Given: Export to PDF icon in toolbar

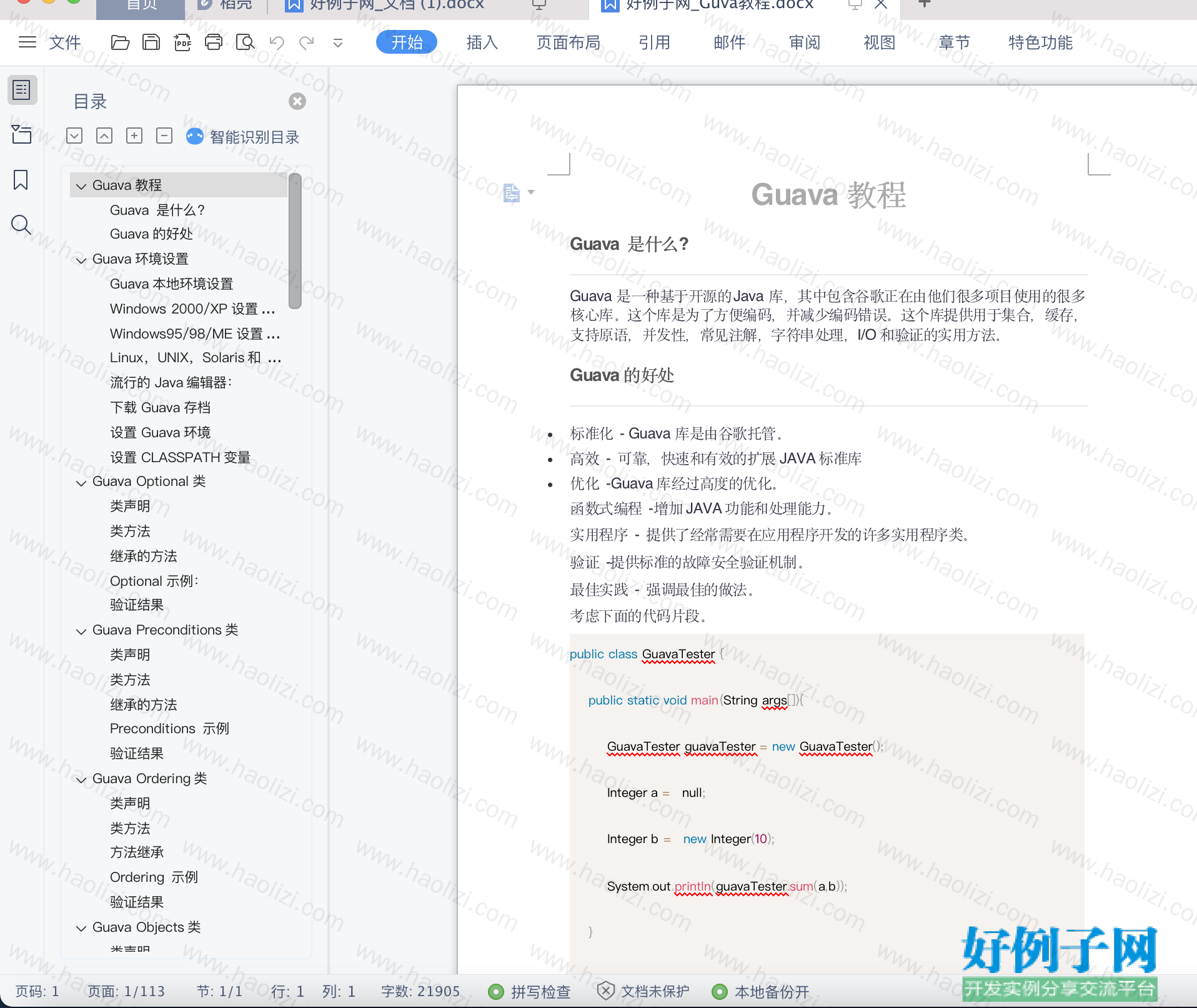Looking at the screenshot, I should point(182,42).
